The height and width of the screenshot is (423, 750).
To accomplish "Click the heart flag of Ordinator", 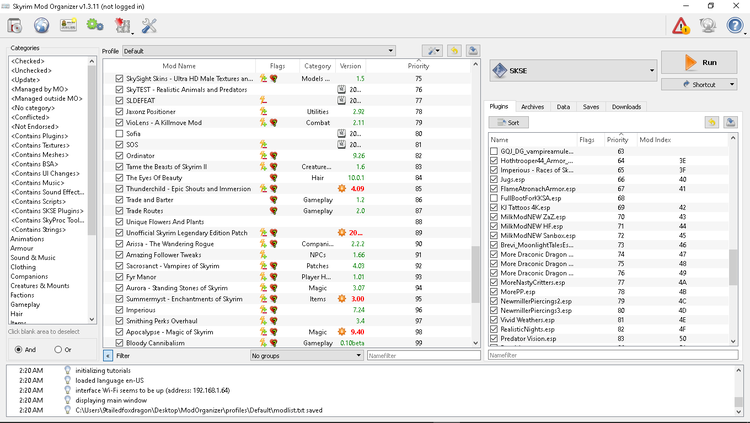I will click(x=274, y=156).
